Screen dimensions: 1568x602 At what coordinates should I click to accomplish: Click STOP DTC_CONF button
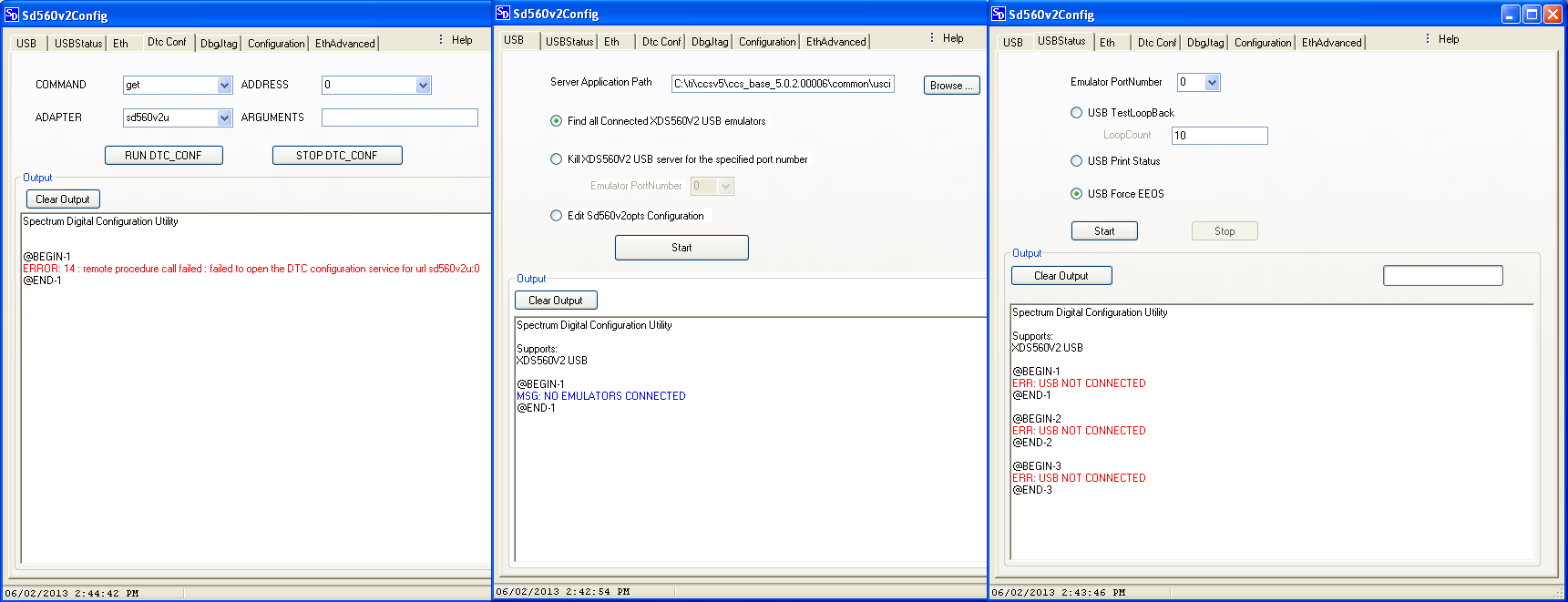[x=337, y=156]
